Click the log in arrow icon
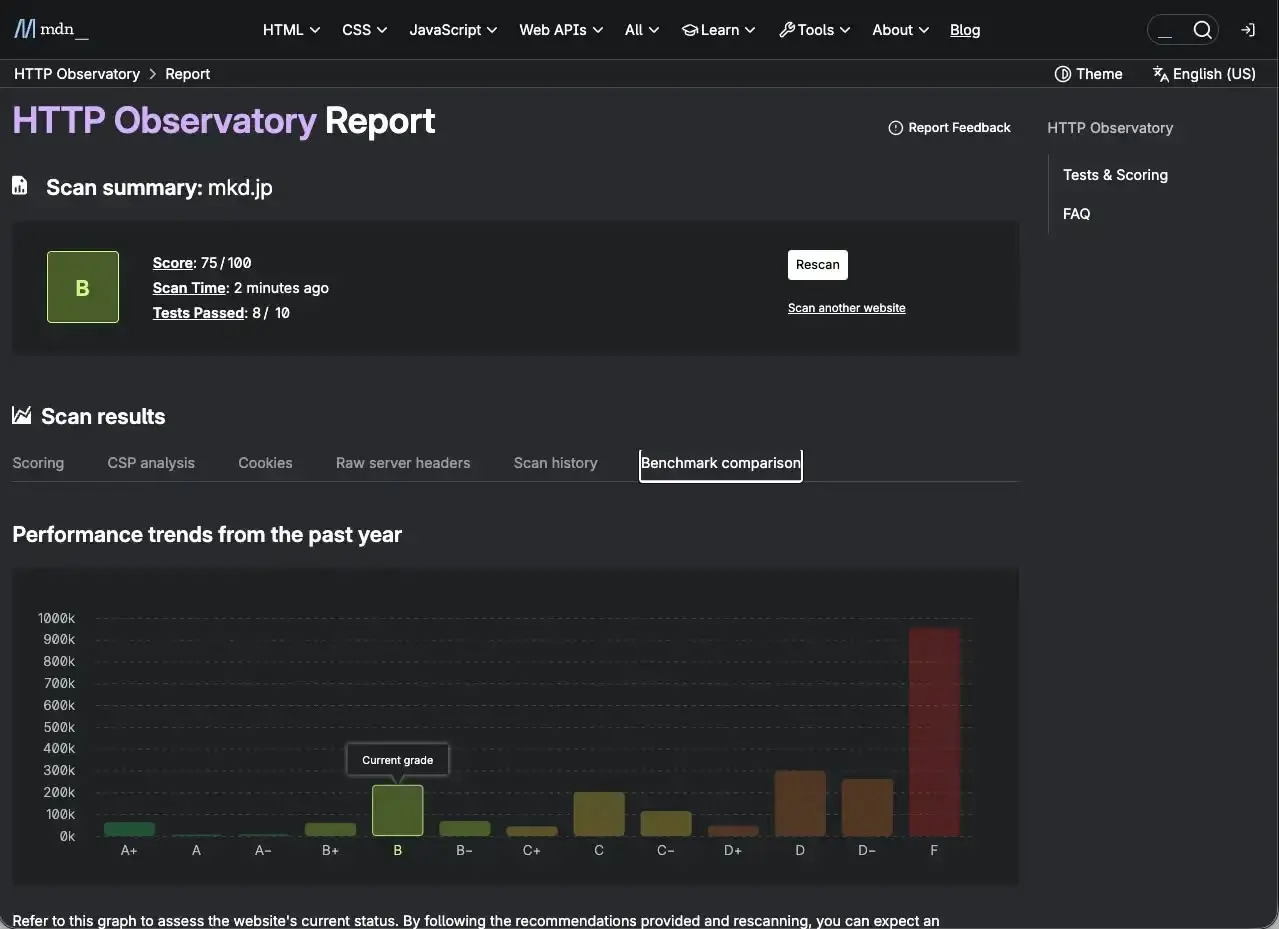The height and width of the screenshot is (929, 1279). 1248,30
